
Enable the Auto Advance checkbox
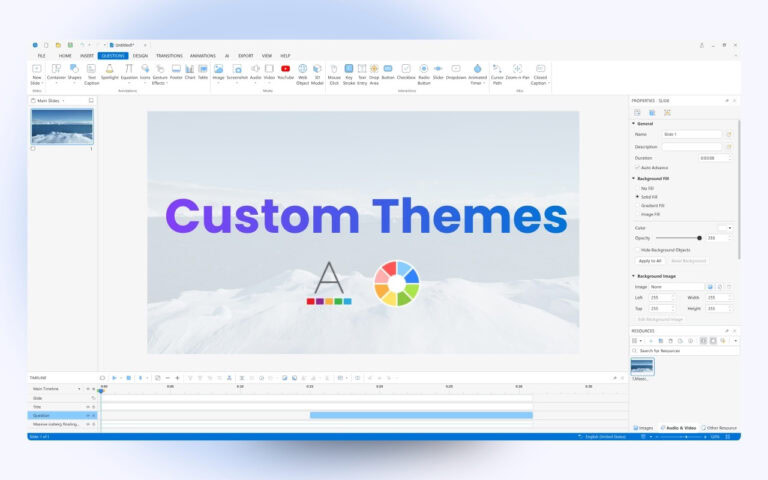(x=638, y=168)
